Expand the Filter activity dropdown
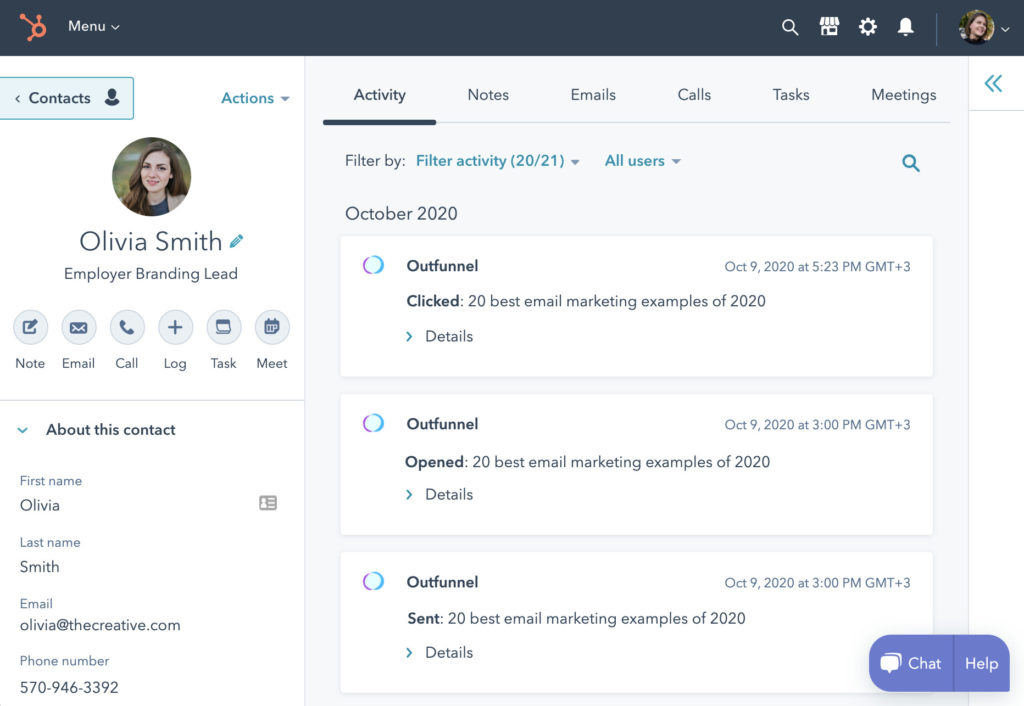This screenshot has height=706, width=1024. [497, 161]
